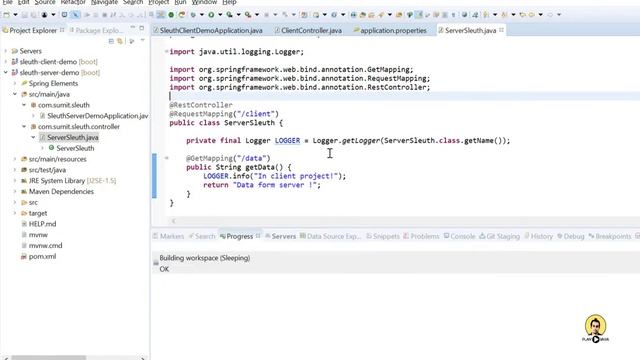This screenshot has height=360, width=640.
Task: Select the mvnw.cmd file
Action: (45, 246)
